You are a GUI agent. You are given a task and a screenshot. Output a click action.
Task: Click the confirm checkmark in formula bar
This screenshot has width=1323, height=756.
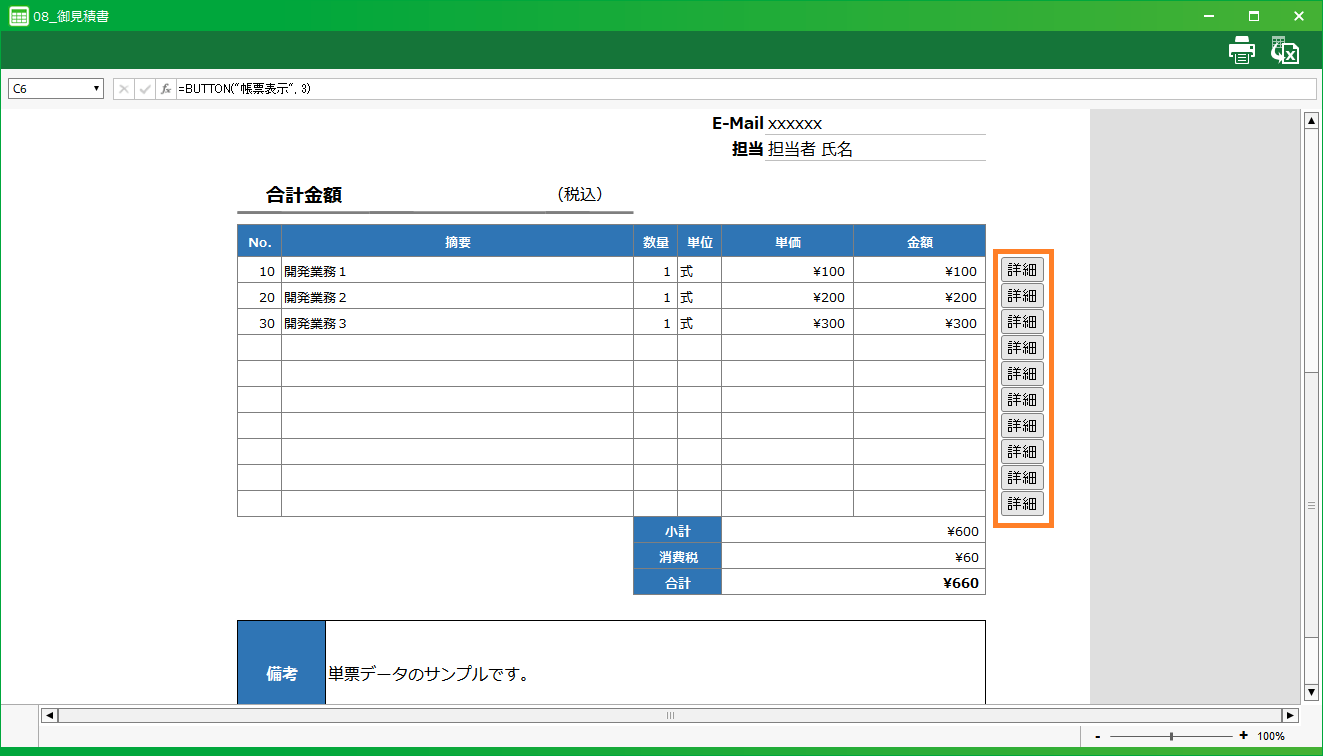(x=145, y=89)
